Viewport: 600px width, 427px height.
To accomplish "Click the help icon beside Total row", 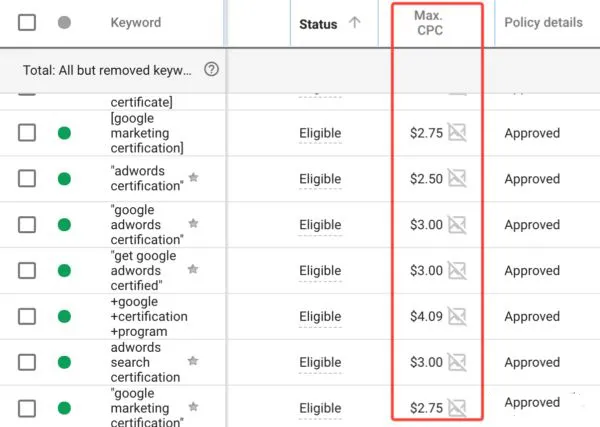I will tap(211, 70).
